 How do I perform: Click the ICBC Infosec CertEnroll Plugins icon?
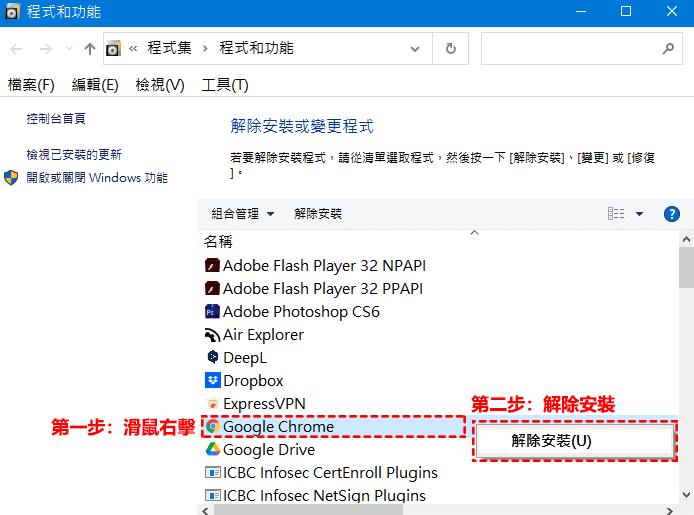pyautogui.click(x=212, y=473)
